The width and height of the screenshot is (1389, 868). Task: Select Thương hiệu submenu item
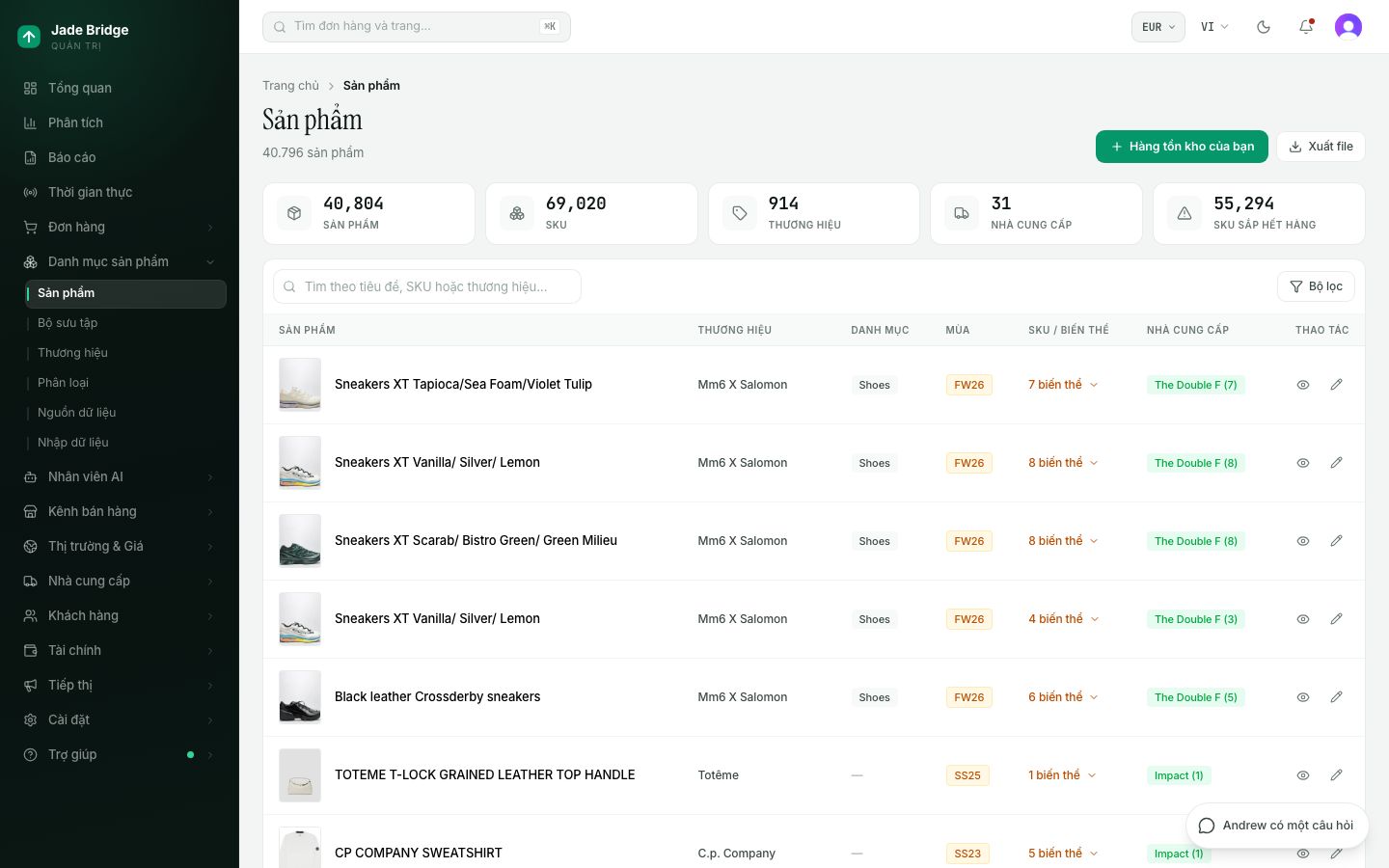125,353
